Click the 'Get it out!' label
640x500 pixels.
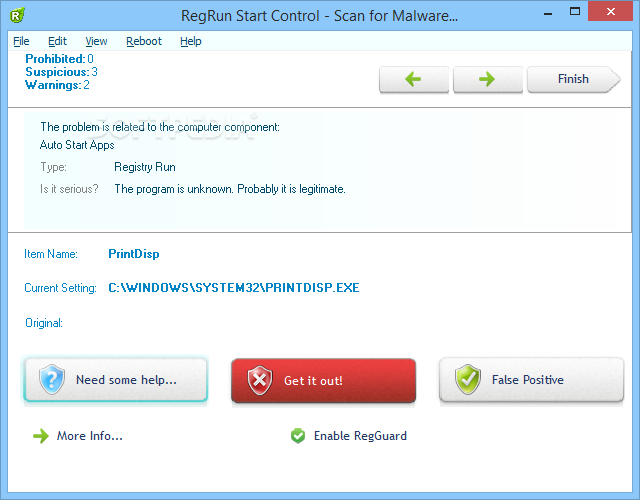[313, 381]
